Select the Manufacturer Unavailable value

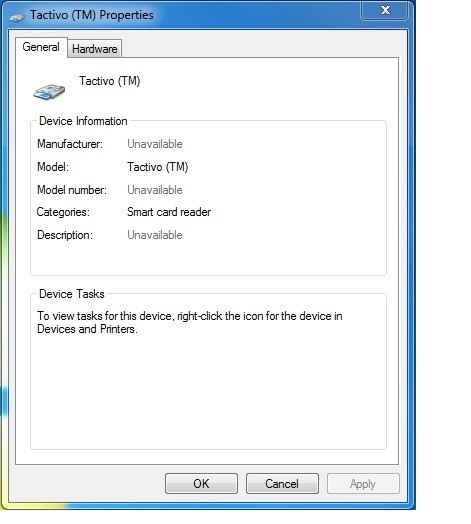pyautogui.click(x=155, y=144)
